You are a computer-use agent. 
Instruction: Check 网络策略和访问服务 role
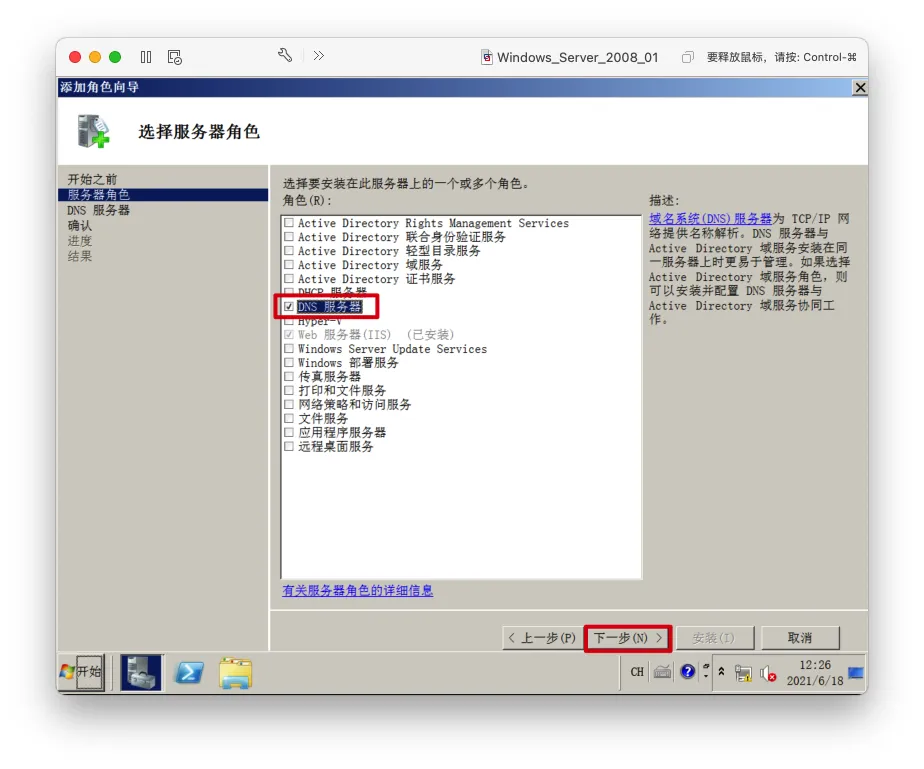point(289,404)
